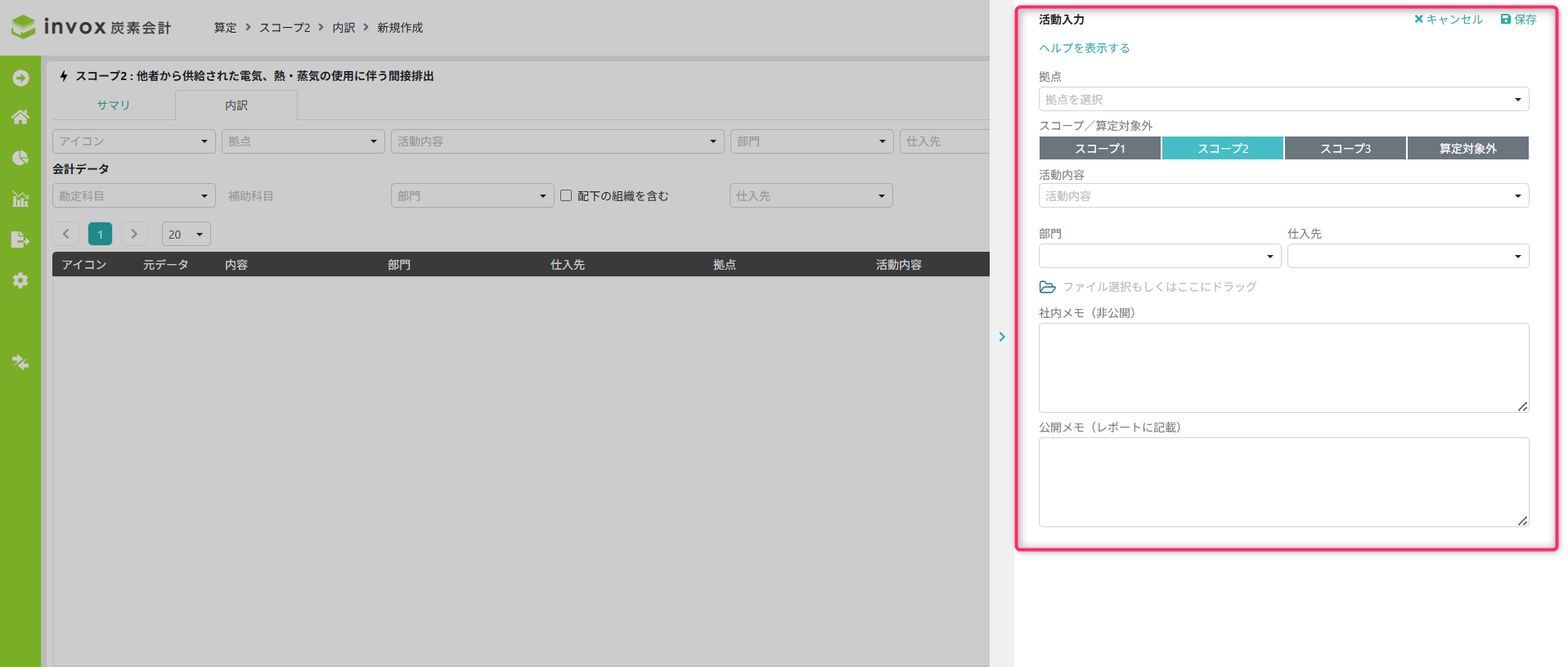Collapse the side panel with chevron arrow
1568x667 pixels.
1002,337
